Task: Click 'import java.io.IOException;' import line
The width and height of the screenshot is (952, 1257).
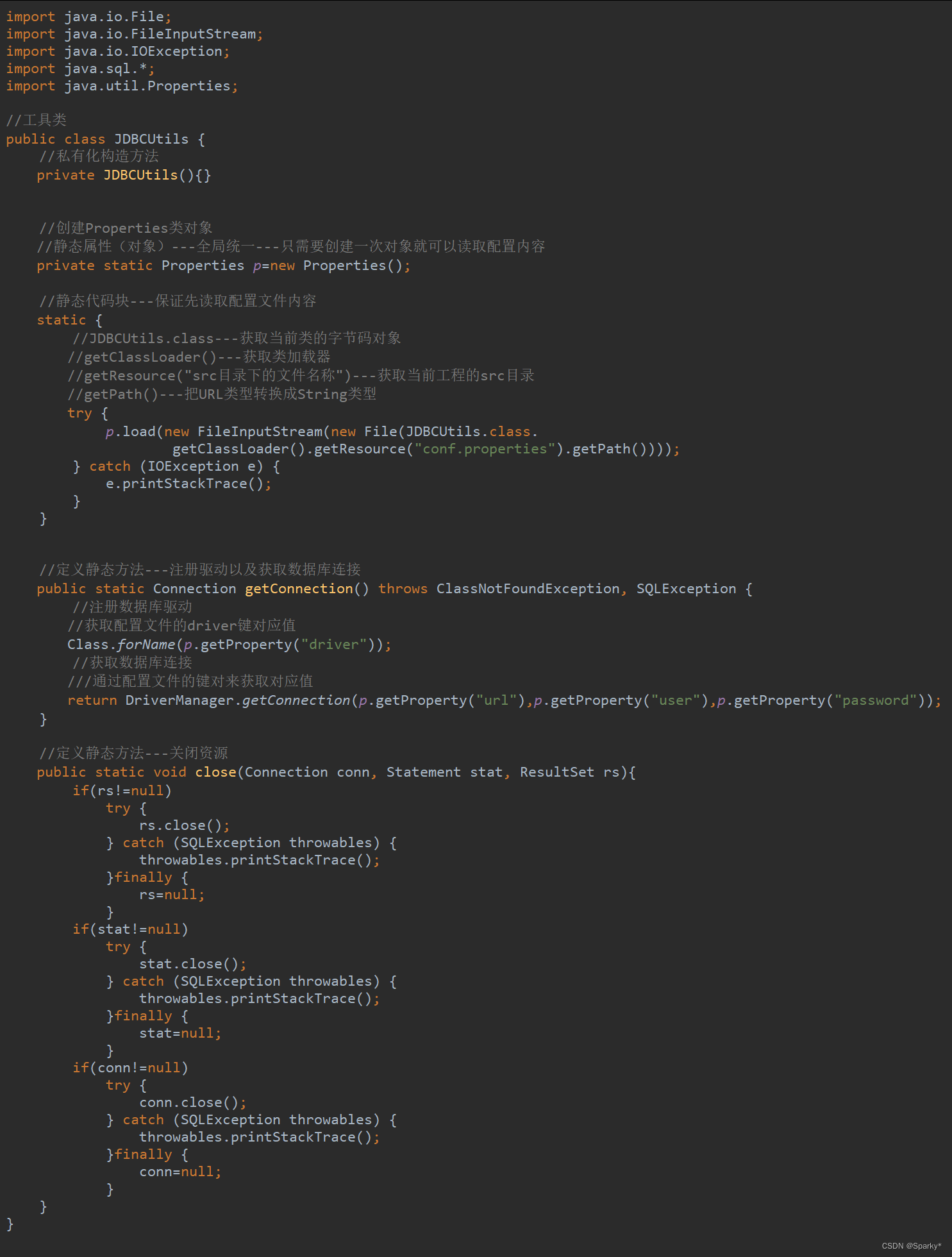Action: pyautogui.click(x=118, y=51)
